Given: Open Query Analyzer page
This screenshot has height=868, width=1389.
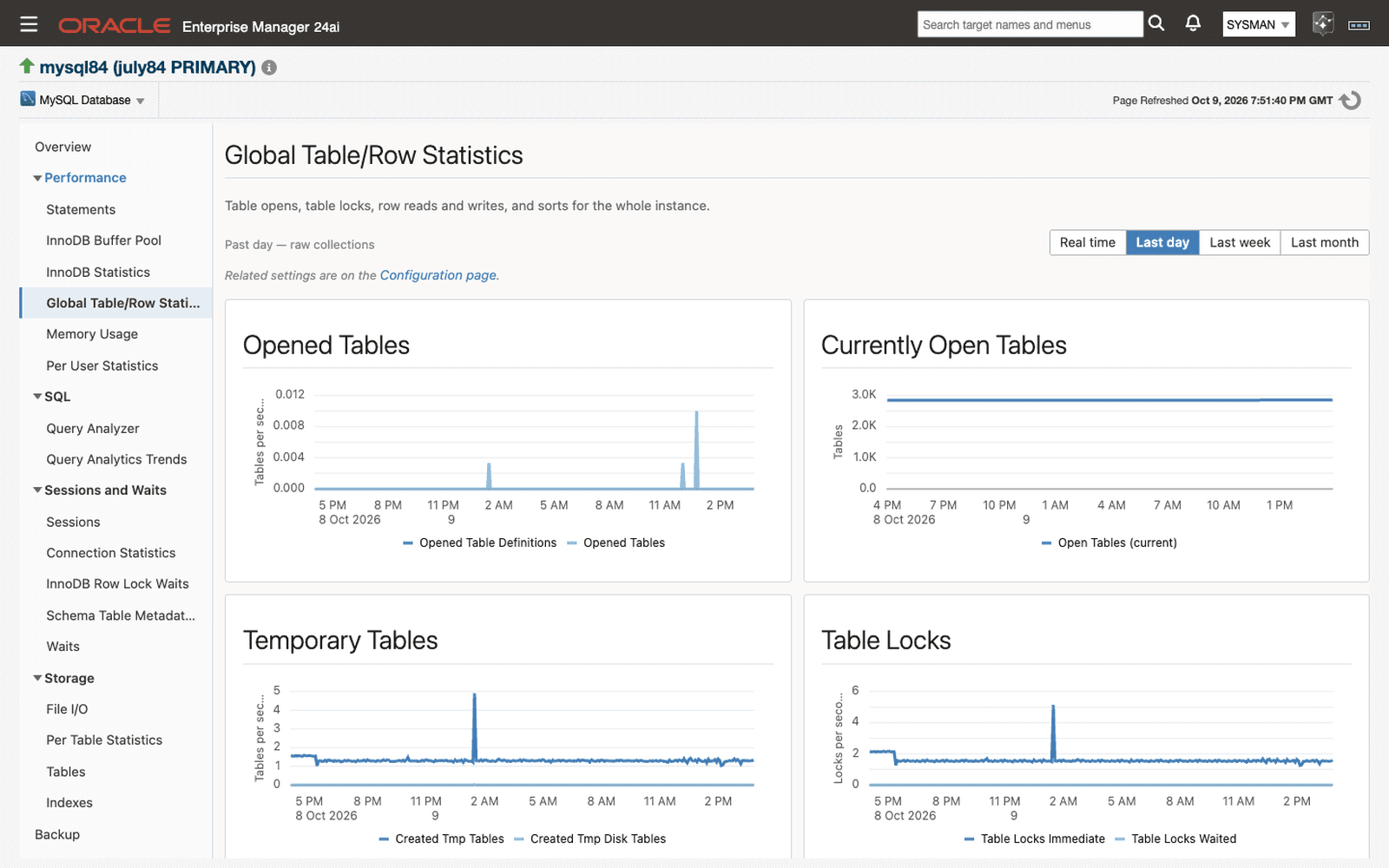Looking at the screenshot, I should [x=93, y=428].
